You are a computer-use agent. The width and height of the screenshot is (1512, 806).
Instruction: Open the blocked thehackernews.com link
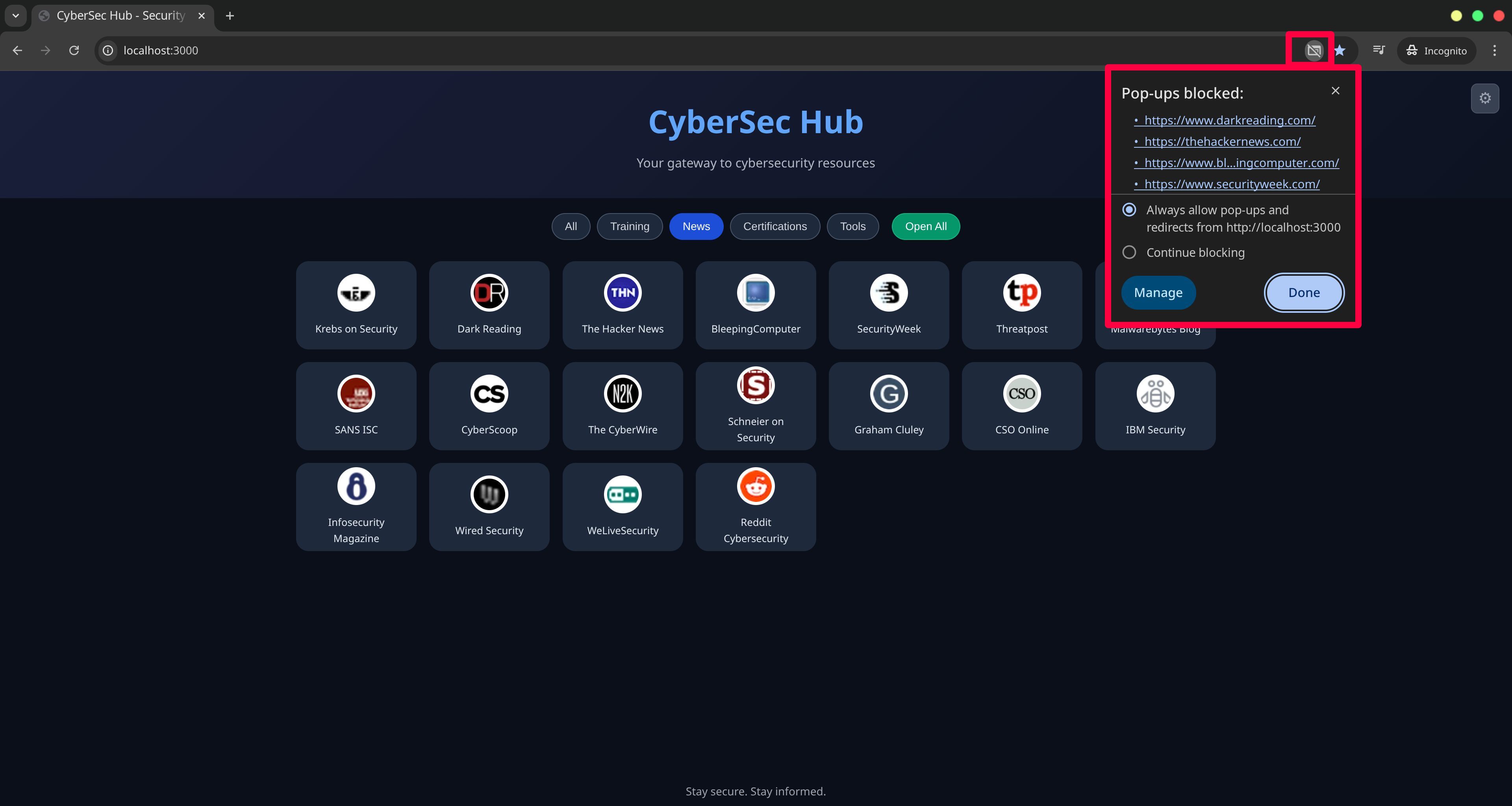pos(1222,141)
